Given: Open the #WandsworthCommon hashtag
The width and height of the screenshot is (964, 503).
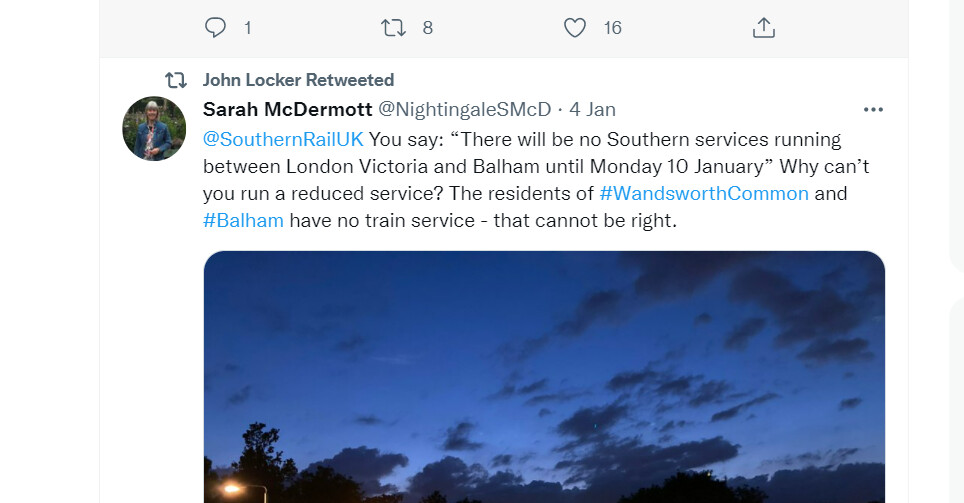Looking at the screenshot, I should (x=703, y=193).
